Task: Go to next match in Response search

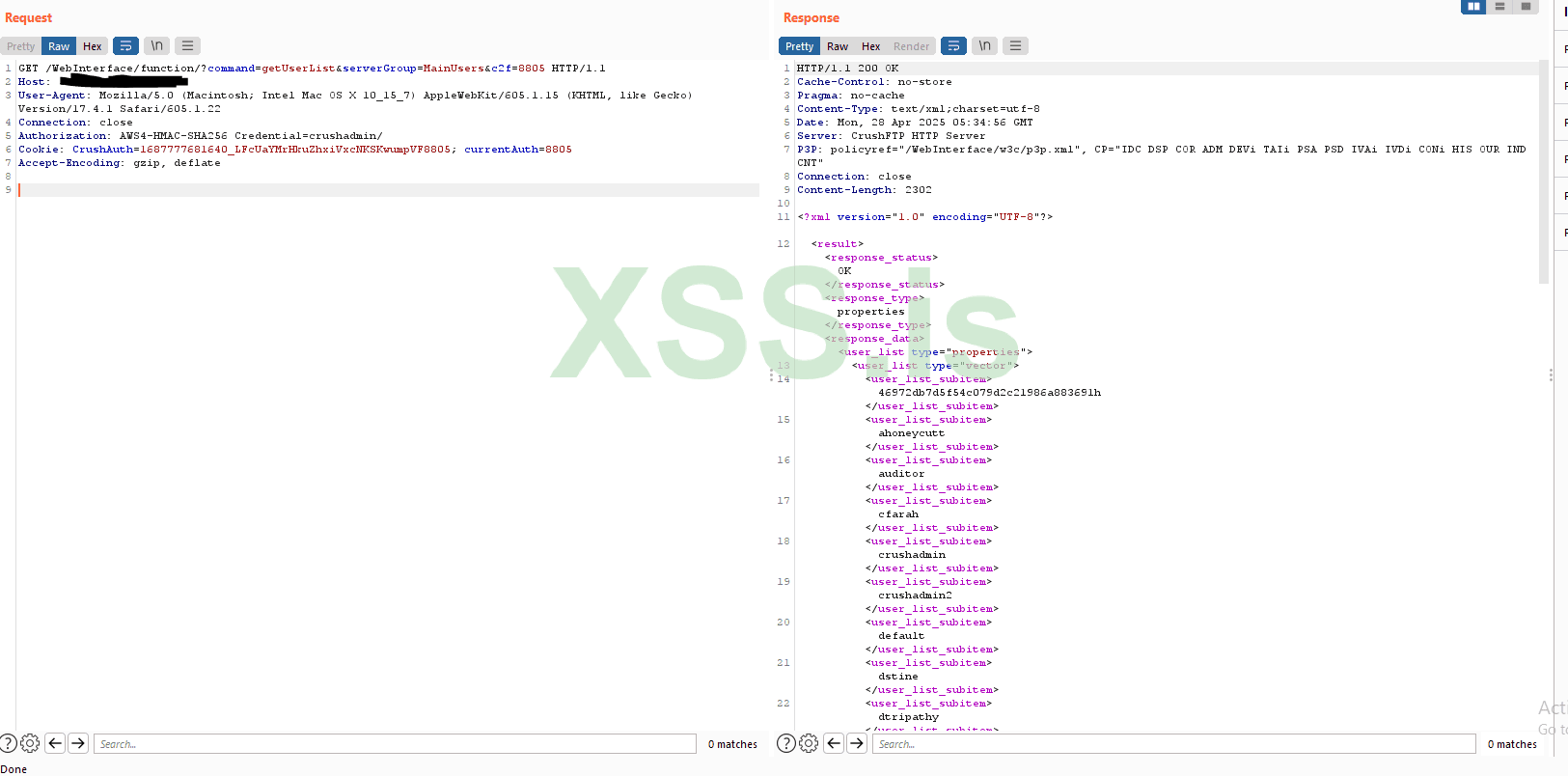Action: pyautogui.click(x=857, y=743)
